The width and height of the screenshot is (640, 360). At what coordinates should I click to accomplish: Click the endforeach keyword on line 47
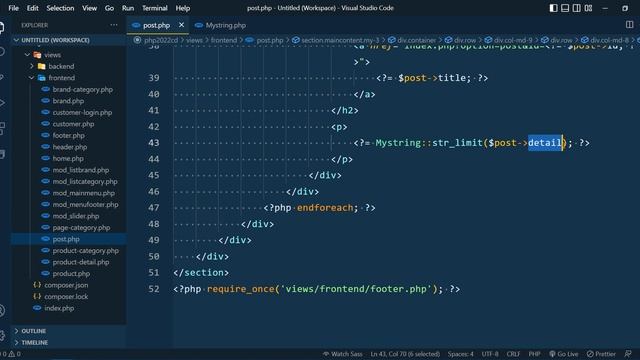(325, 208)
